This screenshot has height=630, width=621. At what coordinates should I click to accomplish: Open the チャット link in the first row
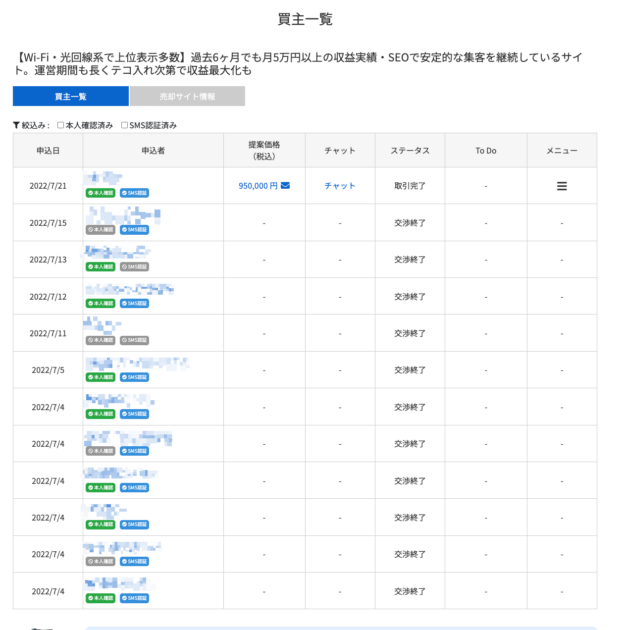340,186
